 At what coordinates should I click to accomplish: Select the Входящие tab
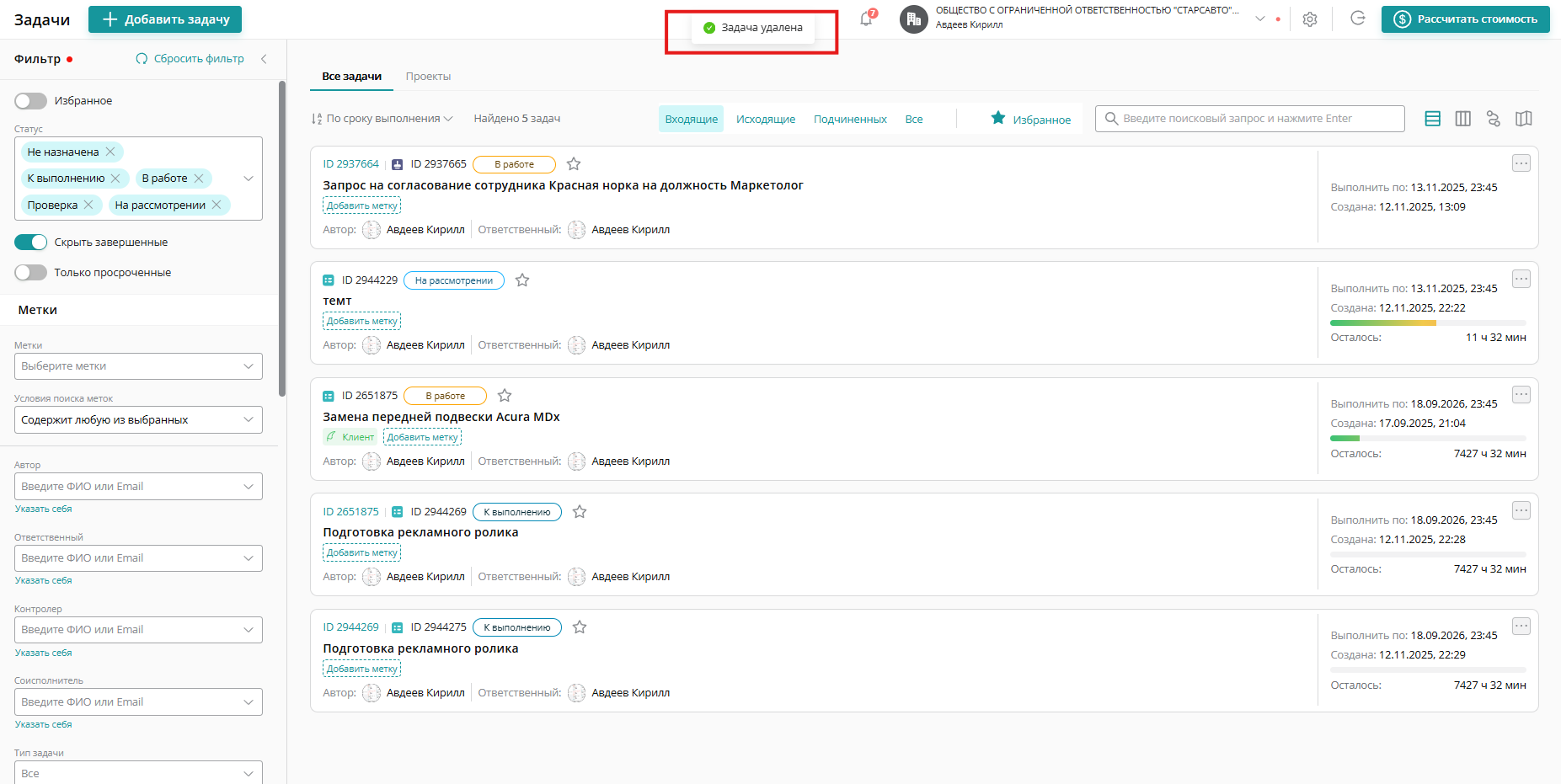click(692, 120)
